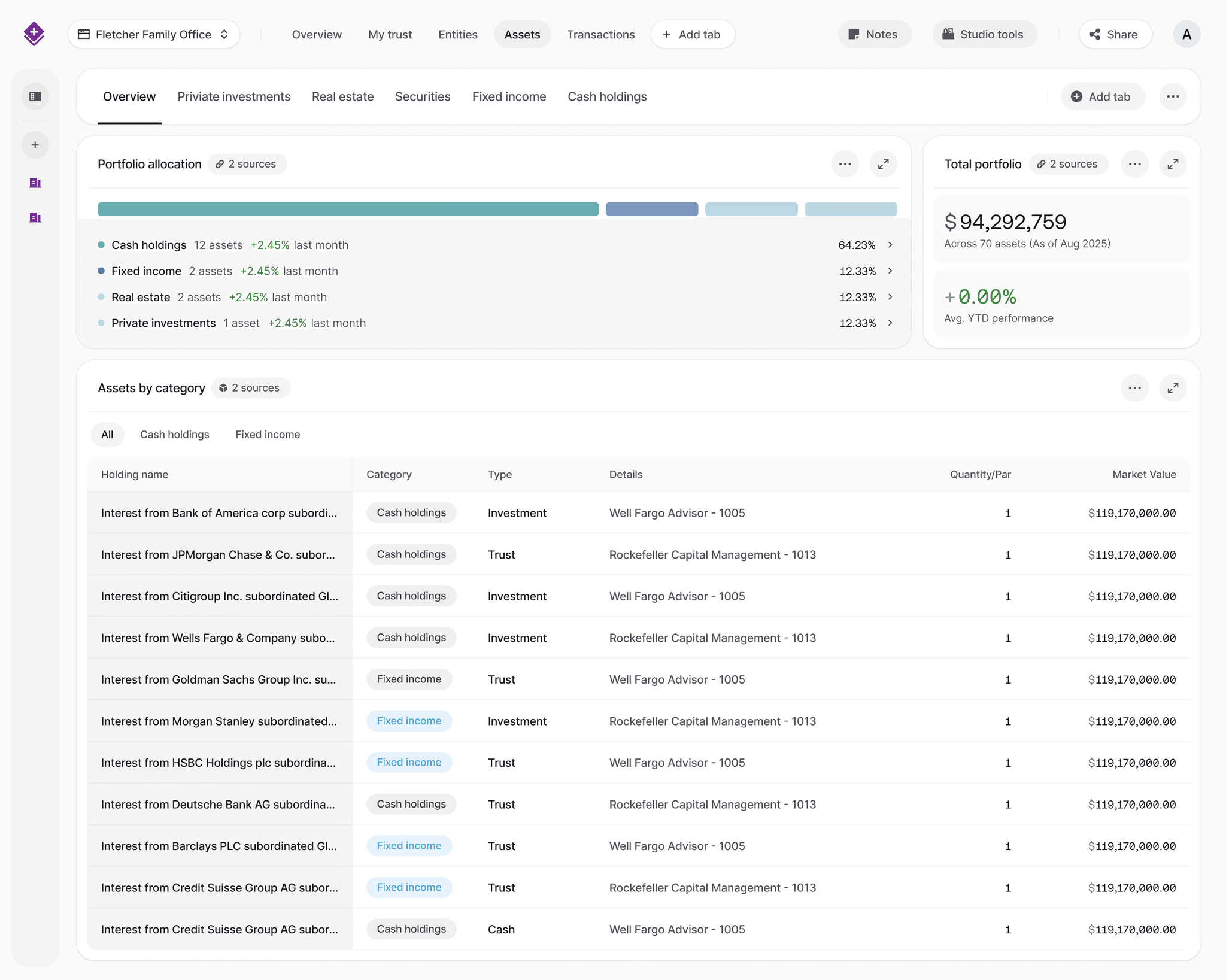Open Studio tools

click(984, 34)
